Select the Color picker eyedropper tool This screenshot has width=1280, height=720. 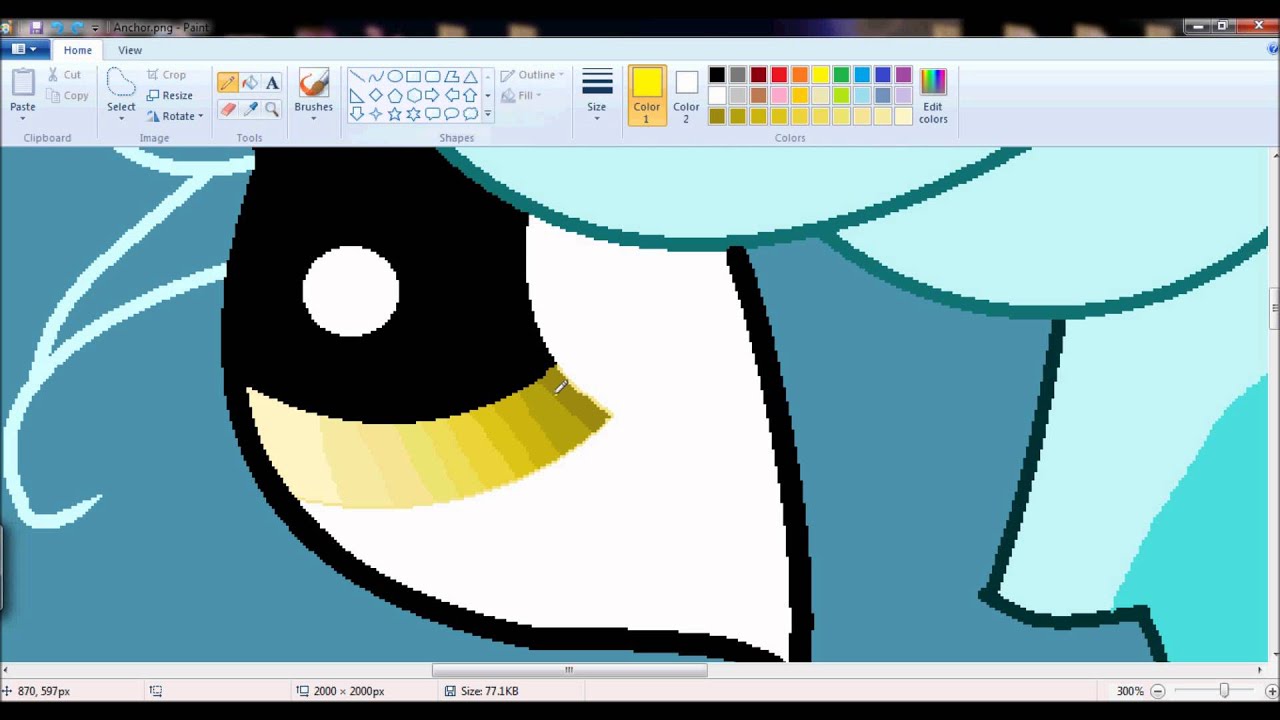point(250,109)
